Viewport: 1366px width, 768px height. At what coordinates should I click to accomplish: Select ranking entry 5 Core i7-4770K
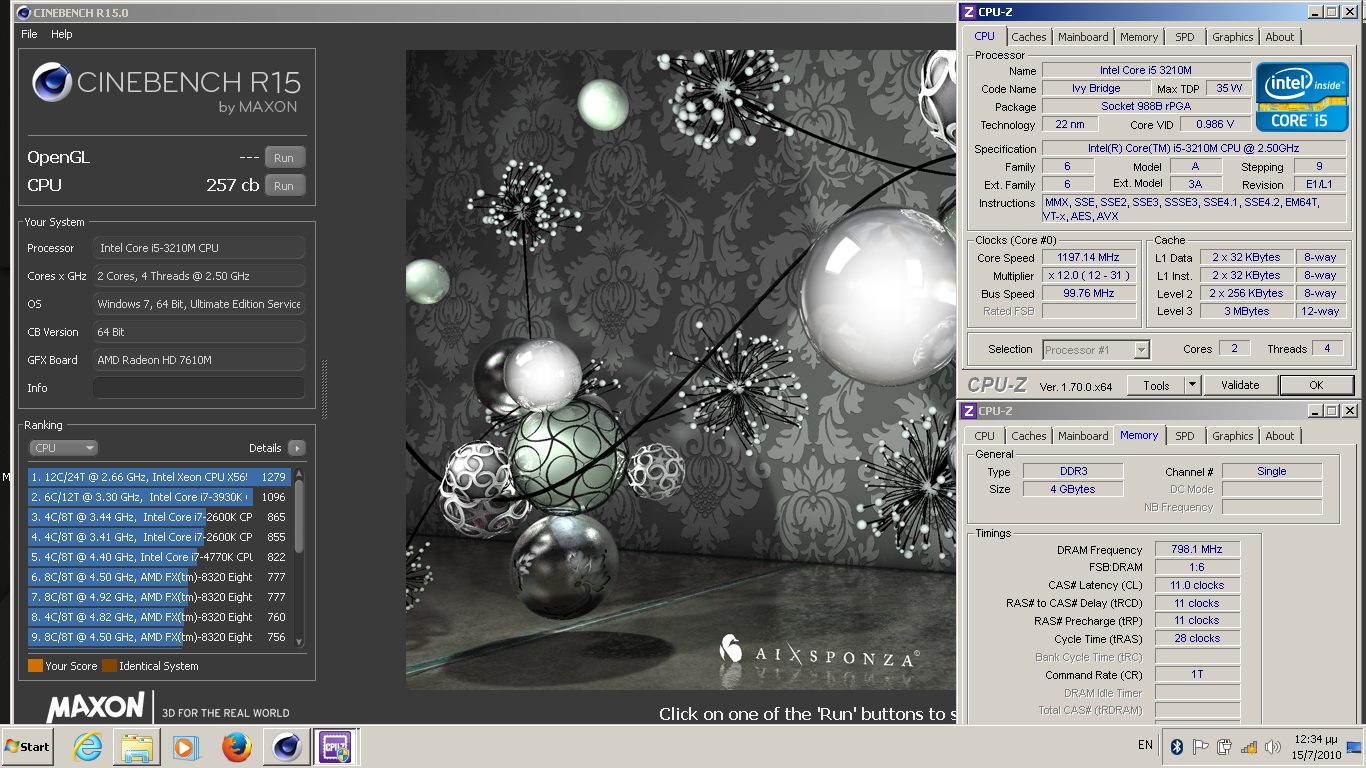click(160, 557)
